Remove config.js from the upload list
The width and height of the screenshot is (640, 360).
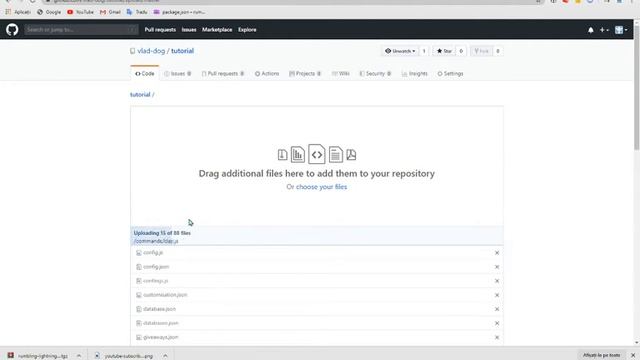497,253
